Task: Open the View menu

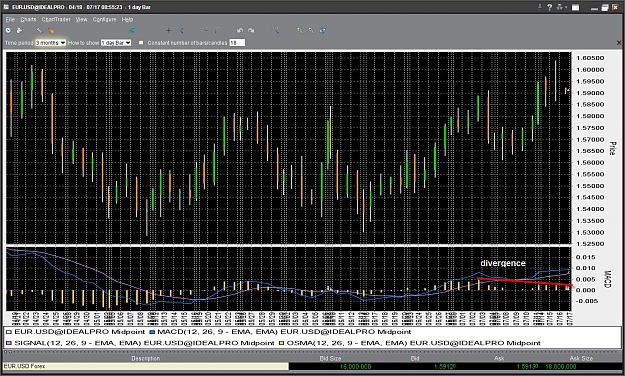Action: click(81, 19)
